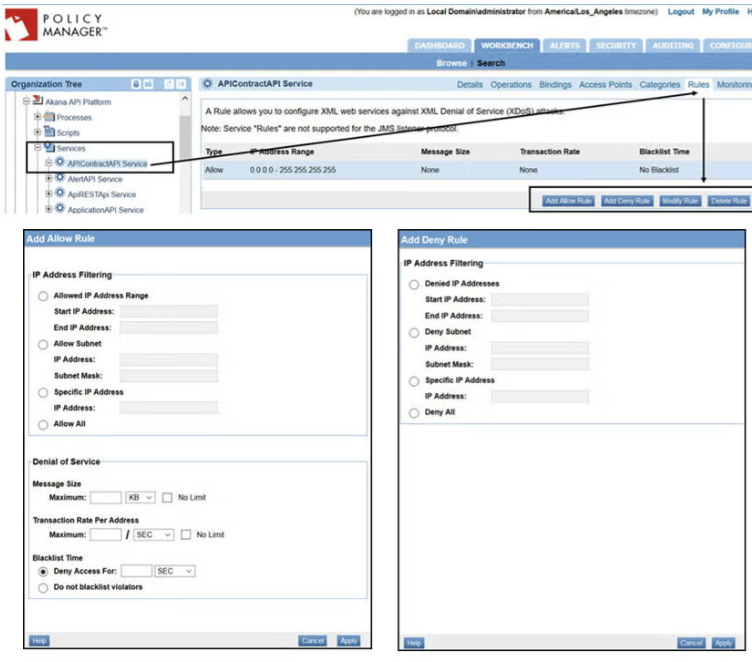Click the Start IP Address field in Allow Rule
Image resolution: width=752 pixels, height=662 pixels.
pyautogui.click(x=168, y=312)
